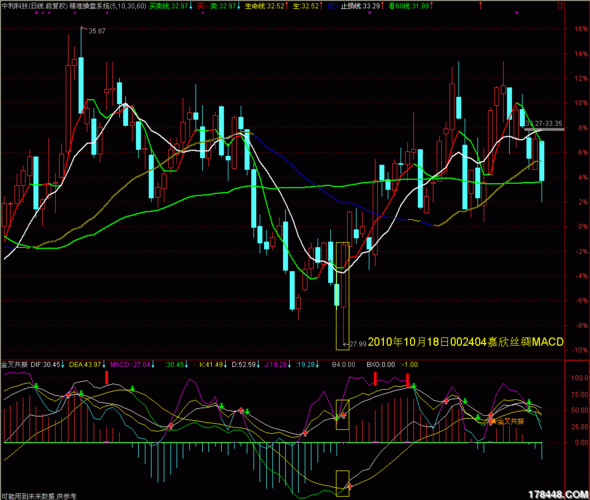Click the 止损线:33.29 stop-loss label

(x=360, y=6)
